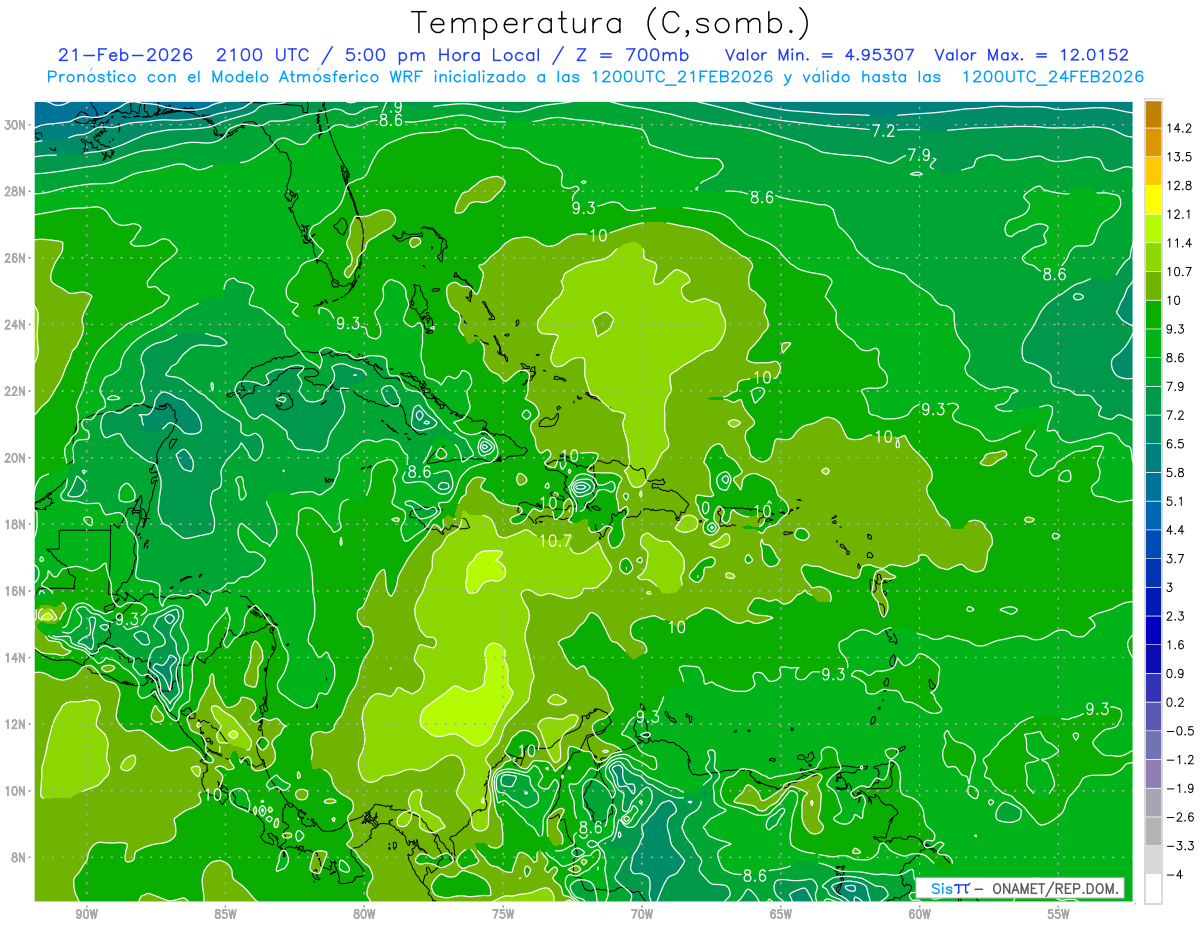Click the '12N' latitude axis label
Image resolution: width=1200 pixels, height=927 pixels.
click(17, 724)
